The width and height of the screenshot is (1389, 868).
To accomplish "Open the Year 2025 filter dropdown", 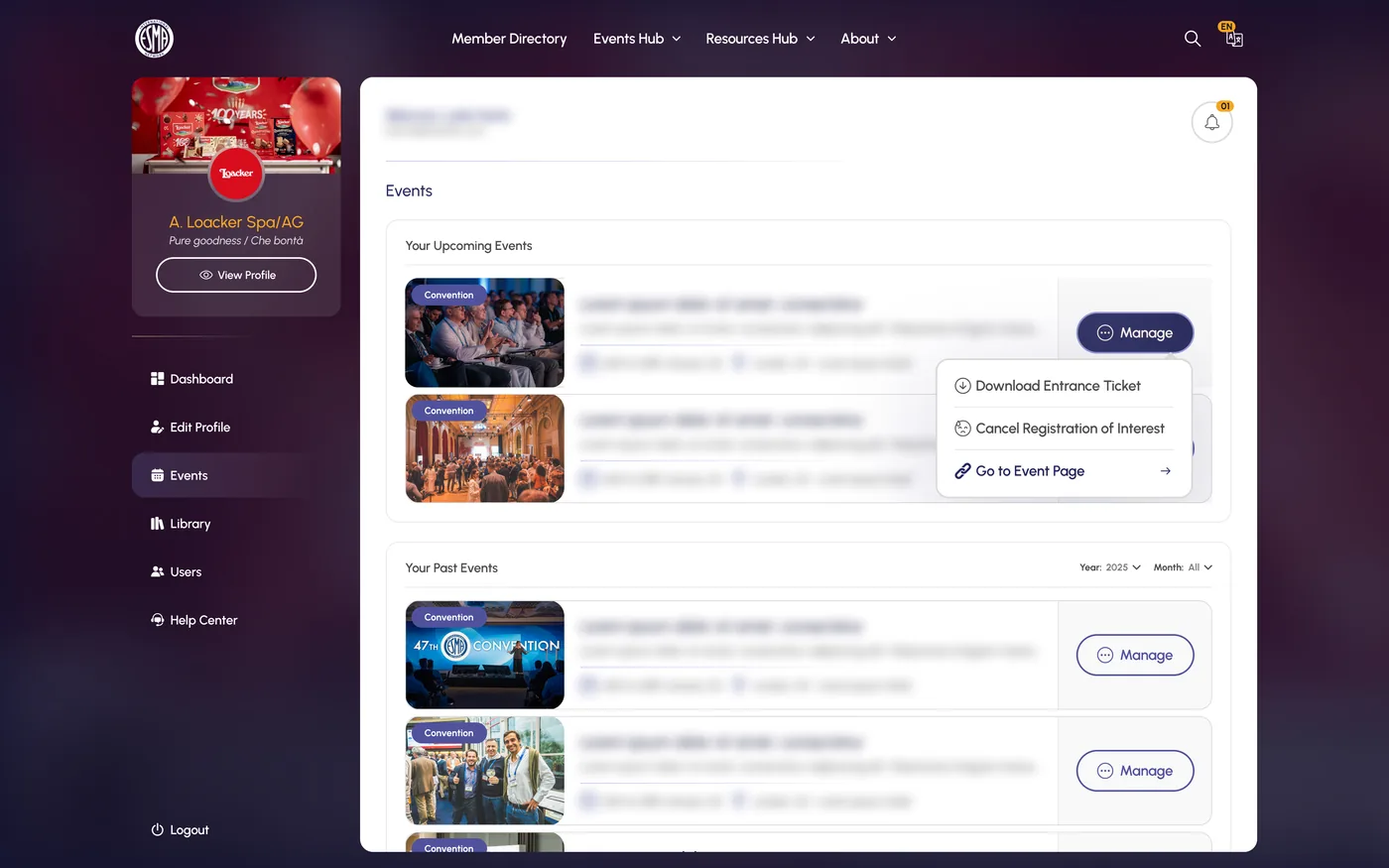I will pos(1110,567).
